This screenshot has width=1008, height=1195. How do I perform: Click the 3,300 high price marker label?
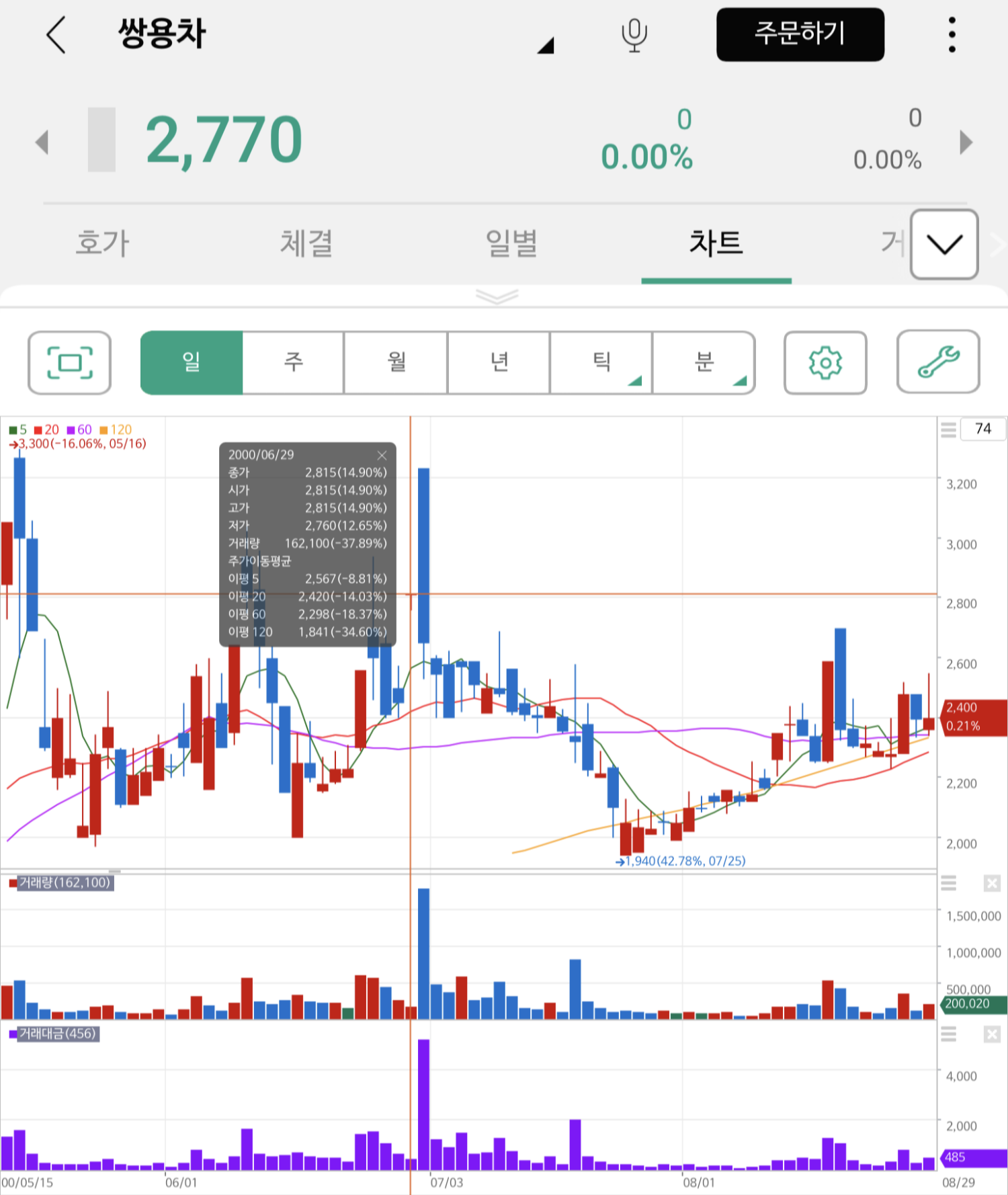[x=77, y=444]
